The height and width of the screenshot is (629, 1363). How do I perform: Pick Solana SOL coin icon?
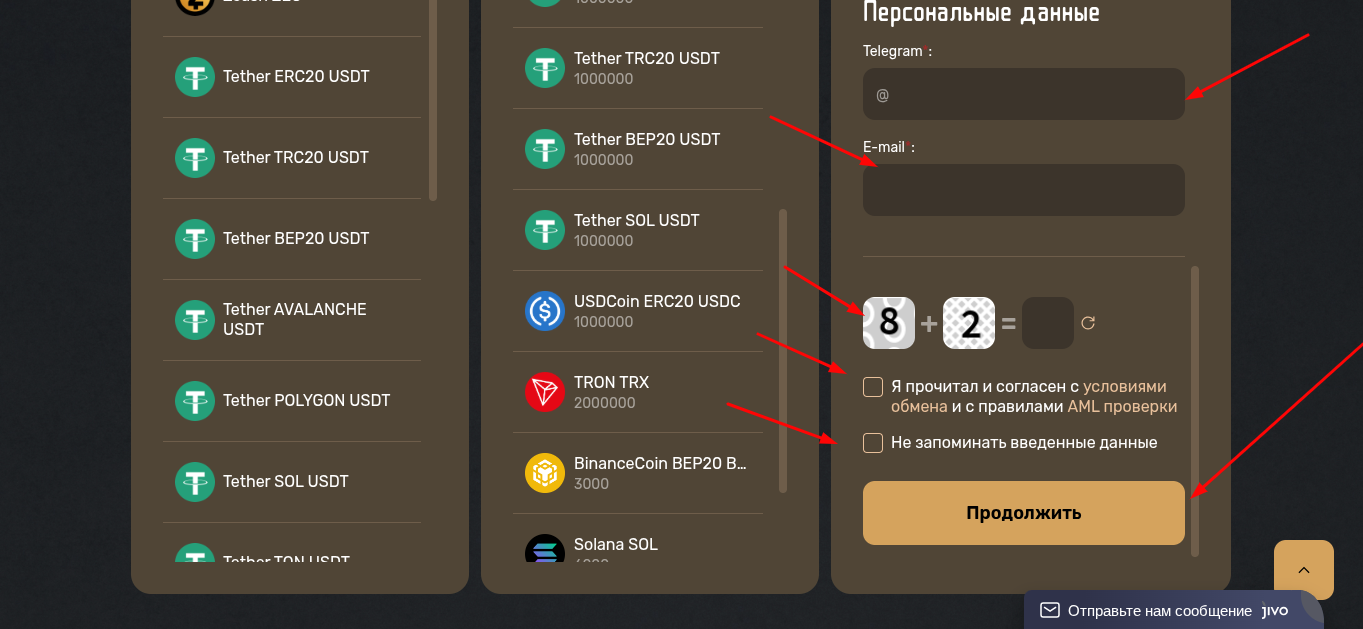[x=545, y=552]
